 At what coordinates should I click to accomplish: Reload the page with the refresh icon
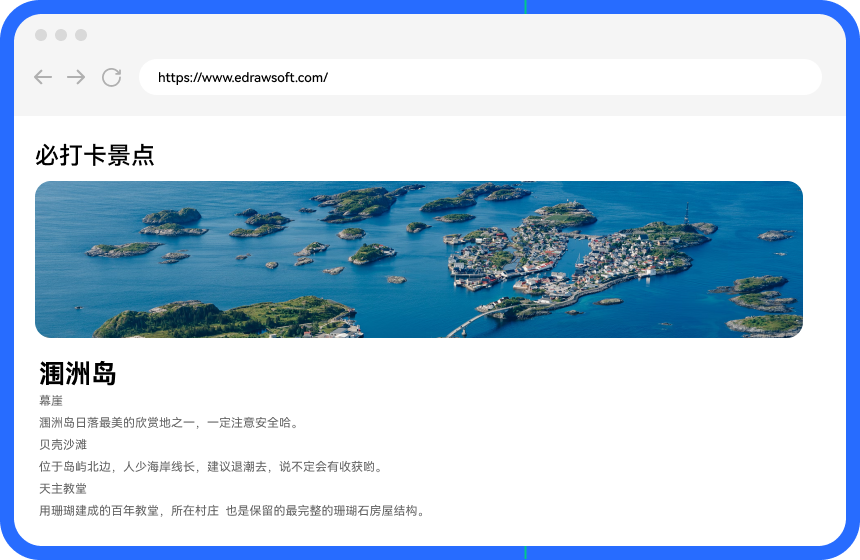[x=111, y=77]
